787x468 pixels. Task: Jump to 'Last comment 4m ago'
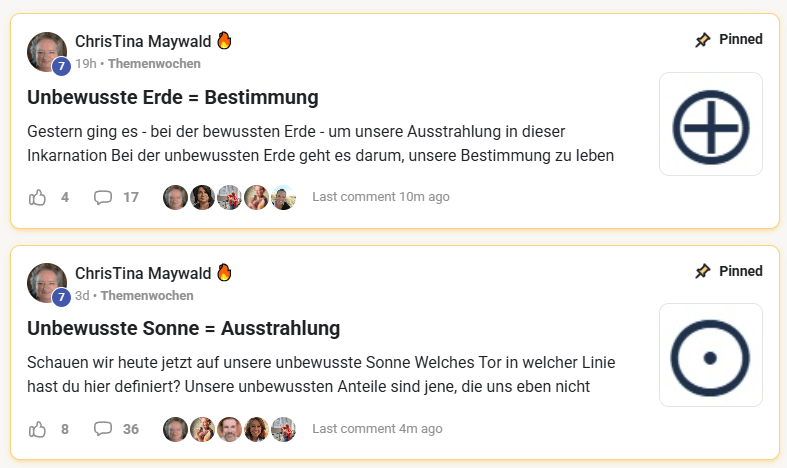tap(377, 429)
